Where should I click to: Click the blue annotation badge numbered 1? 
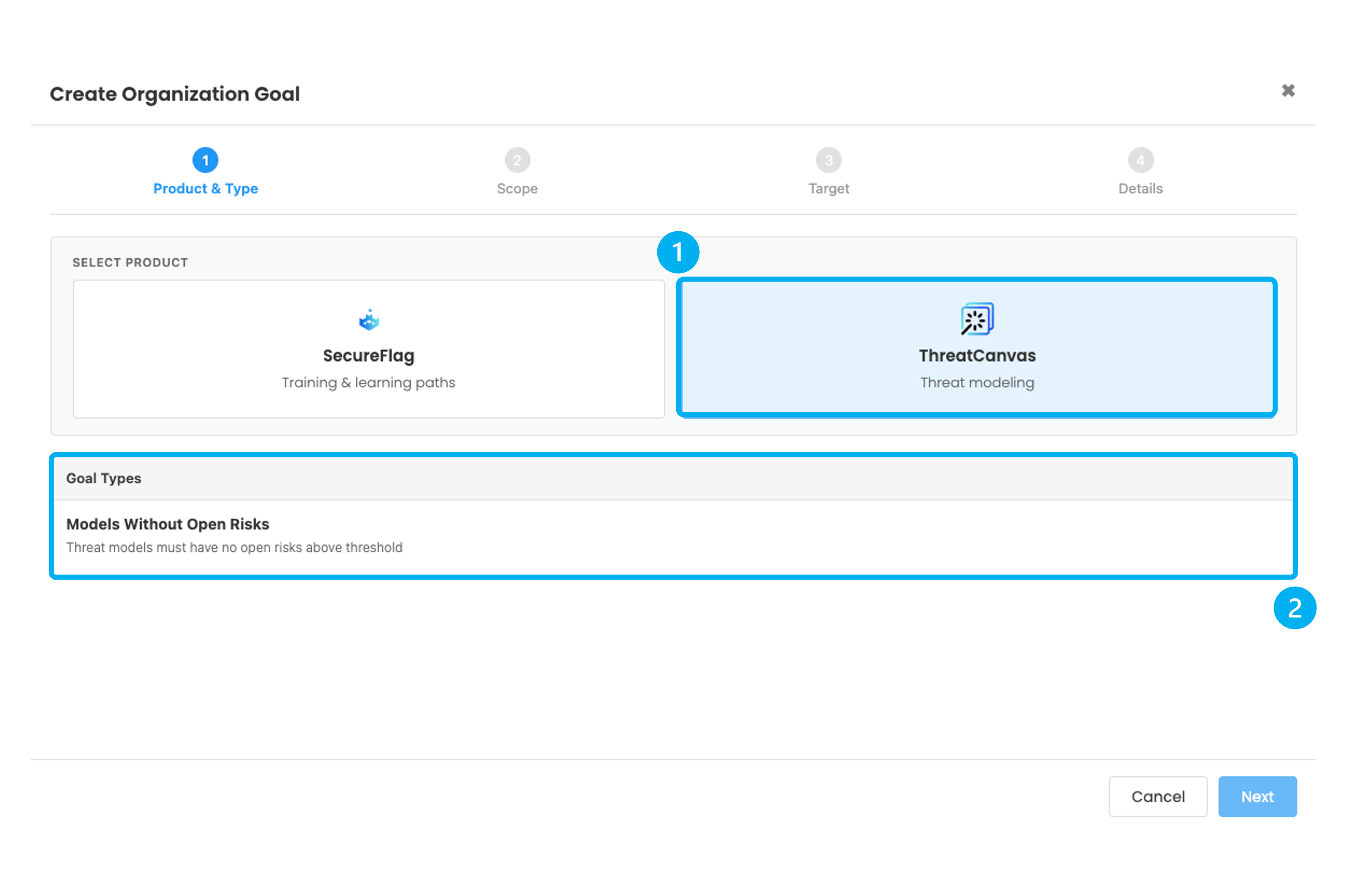[678, 252]
